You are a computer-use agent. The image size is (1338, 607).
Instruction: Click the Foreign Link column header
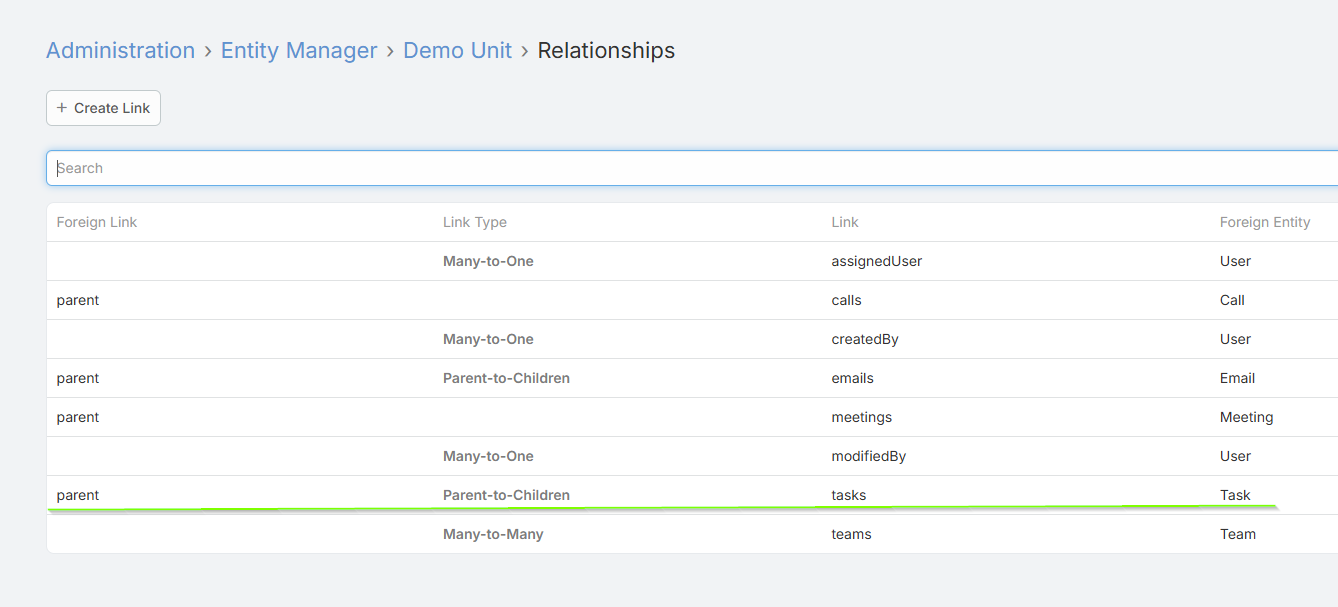point(96,222)
